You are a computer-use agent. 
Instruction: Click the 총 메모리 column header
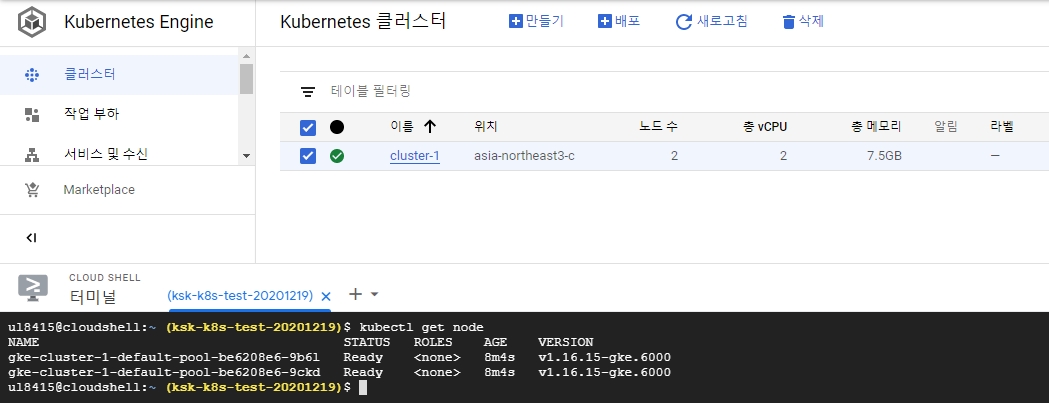(876, 127)
